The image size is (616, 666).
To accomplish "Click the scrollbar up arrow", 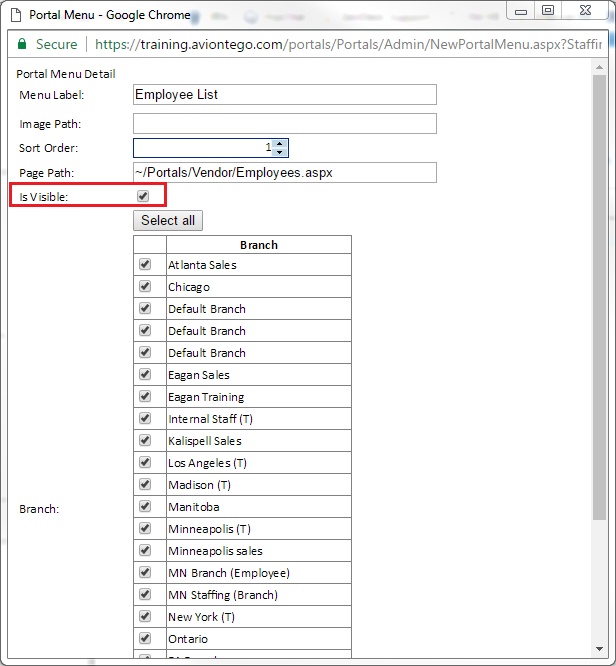I will tap(599, 67).
